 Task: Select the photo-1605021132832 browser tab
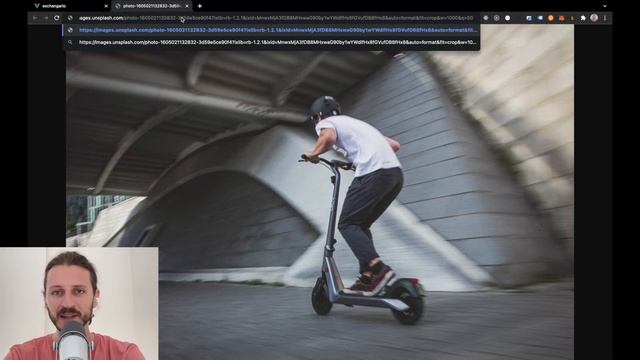pyautogui.click(x=151, y=6)
